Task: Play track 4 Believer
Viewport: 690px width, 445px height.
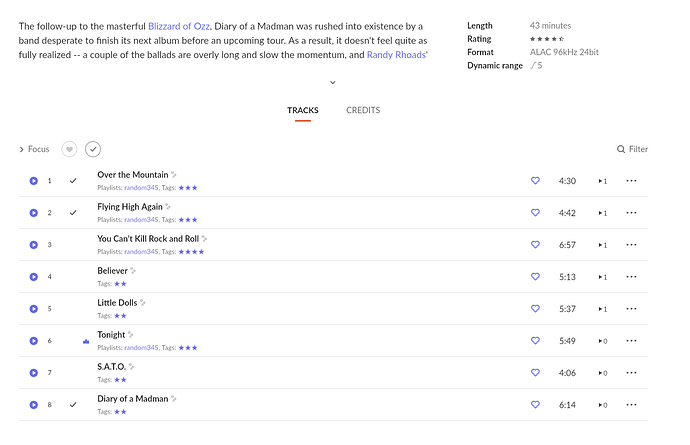Action: pos(33,277)
